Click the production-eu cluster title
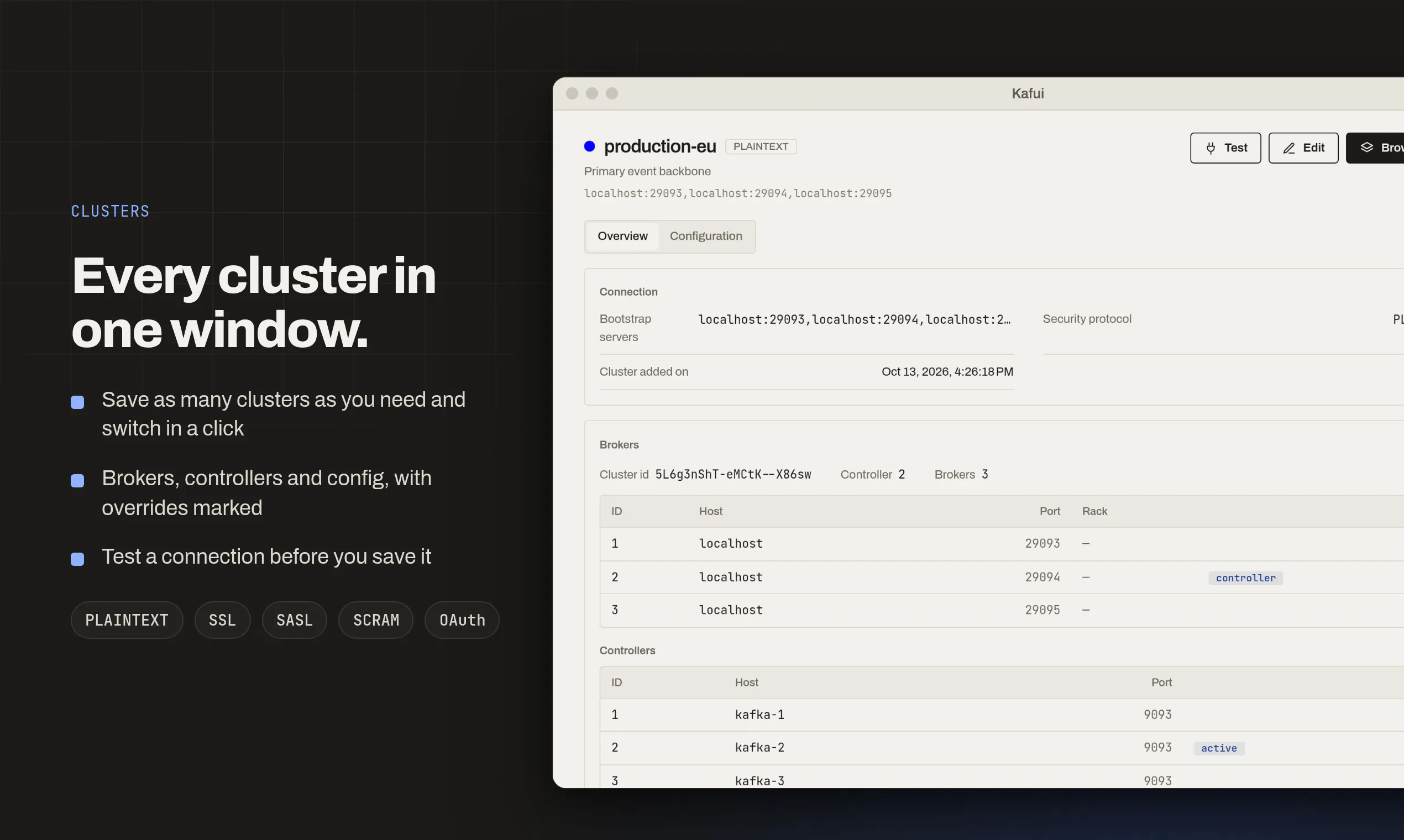1404x840 pixels. (659, 146)
